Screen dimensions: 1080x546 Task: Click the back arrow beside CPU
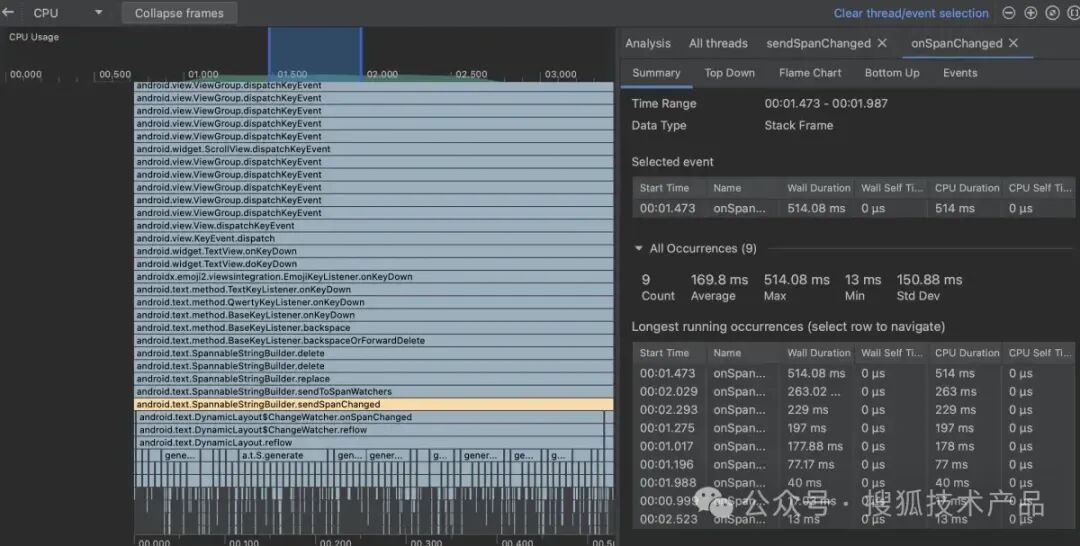(8, 12)
